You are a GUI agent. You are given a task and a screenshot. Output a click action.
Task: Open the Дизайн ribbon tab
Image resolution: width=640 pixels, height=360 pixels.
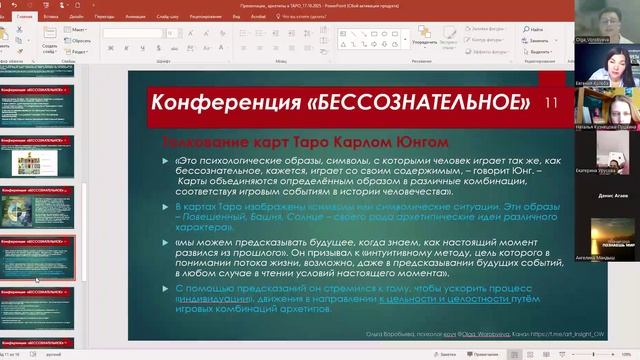click(76, 17)
